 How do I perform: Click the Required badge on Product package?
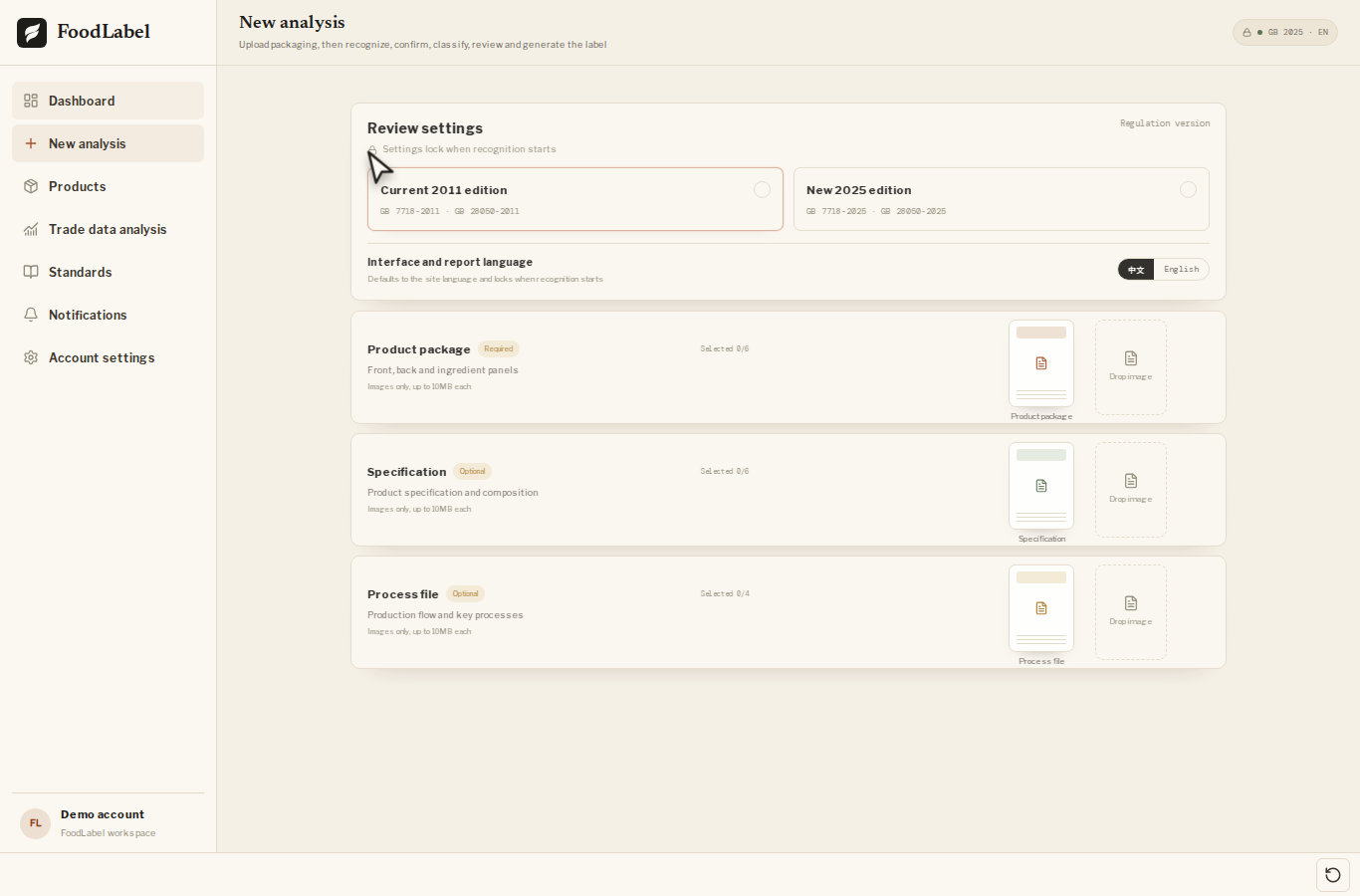(x=499, y=348)
